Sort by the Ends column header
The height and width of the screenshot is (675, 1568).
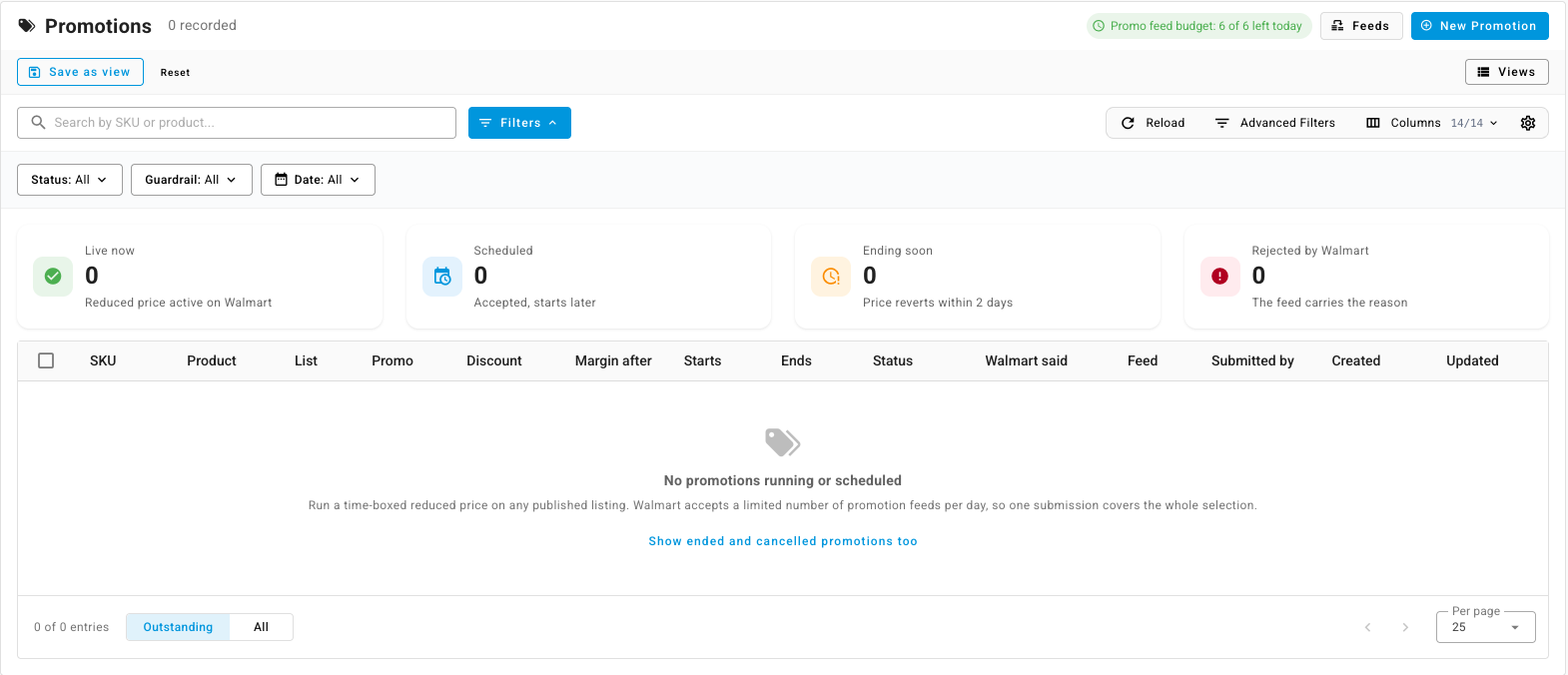(x=796, y=360)
